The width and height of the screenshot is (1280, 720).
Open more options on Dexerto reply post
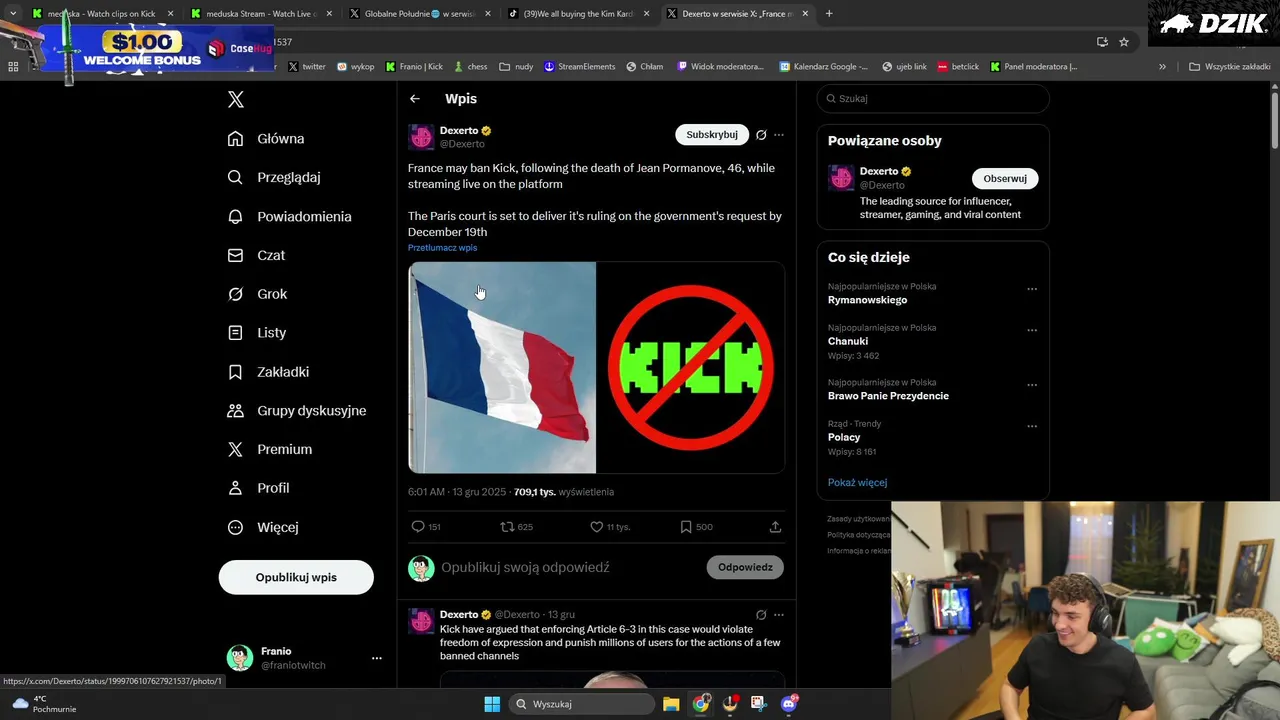pos(779,615)
